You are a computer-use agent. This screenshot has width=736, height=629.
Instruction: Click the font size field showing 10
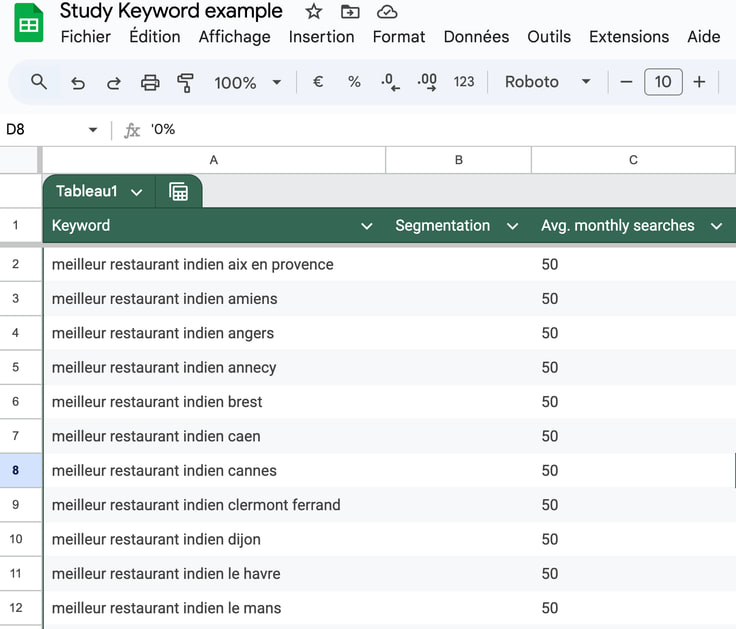pyautogui.click(x=663, y=82)
